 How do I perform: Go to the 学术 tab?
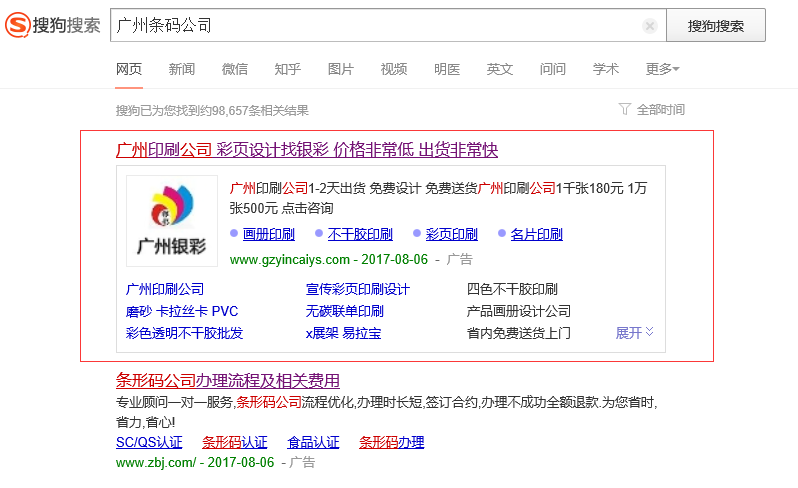(x=605, y=69)
